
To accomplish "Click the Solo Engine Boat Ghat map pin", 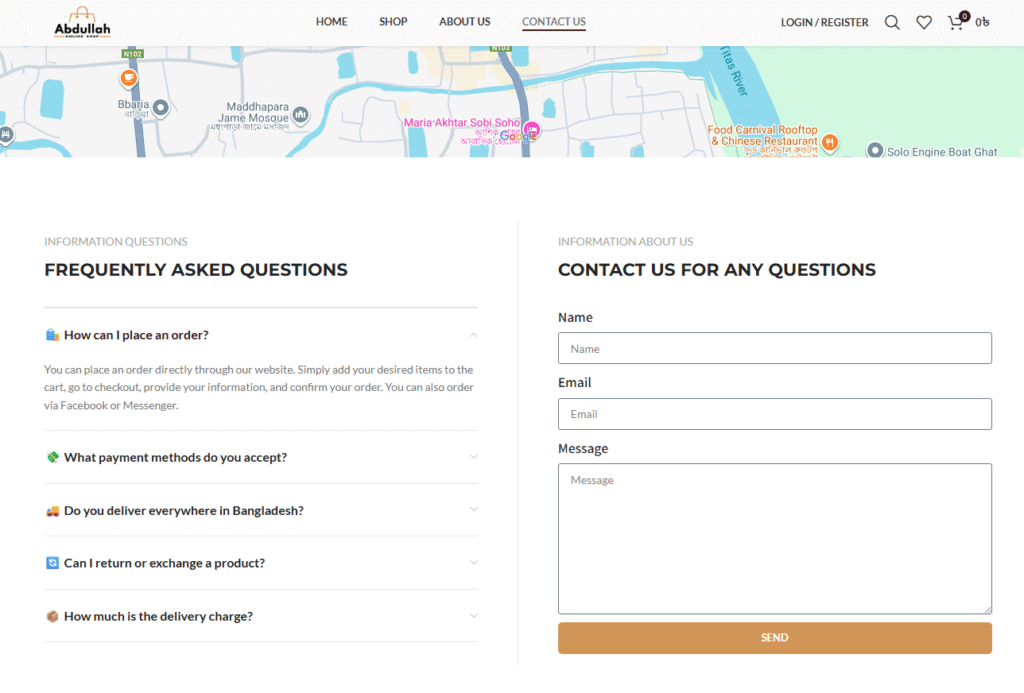I will (875, 151).
